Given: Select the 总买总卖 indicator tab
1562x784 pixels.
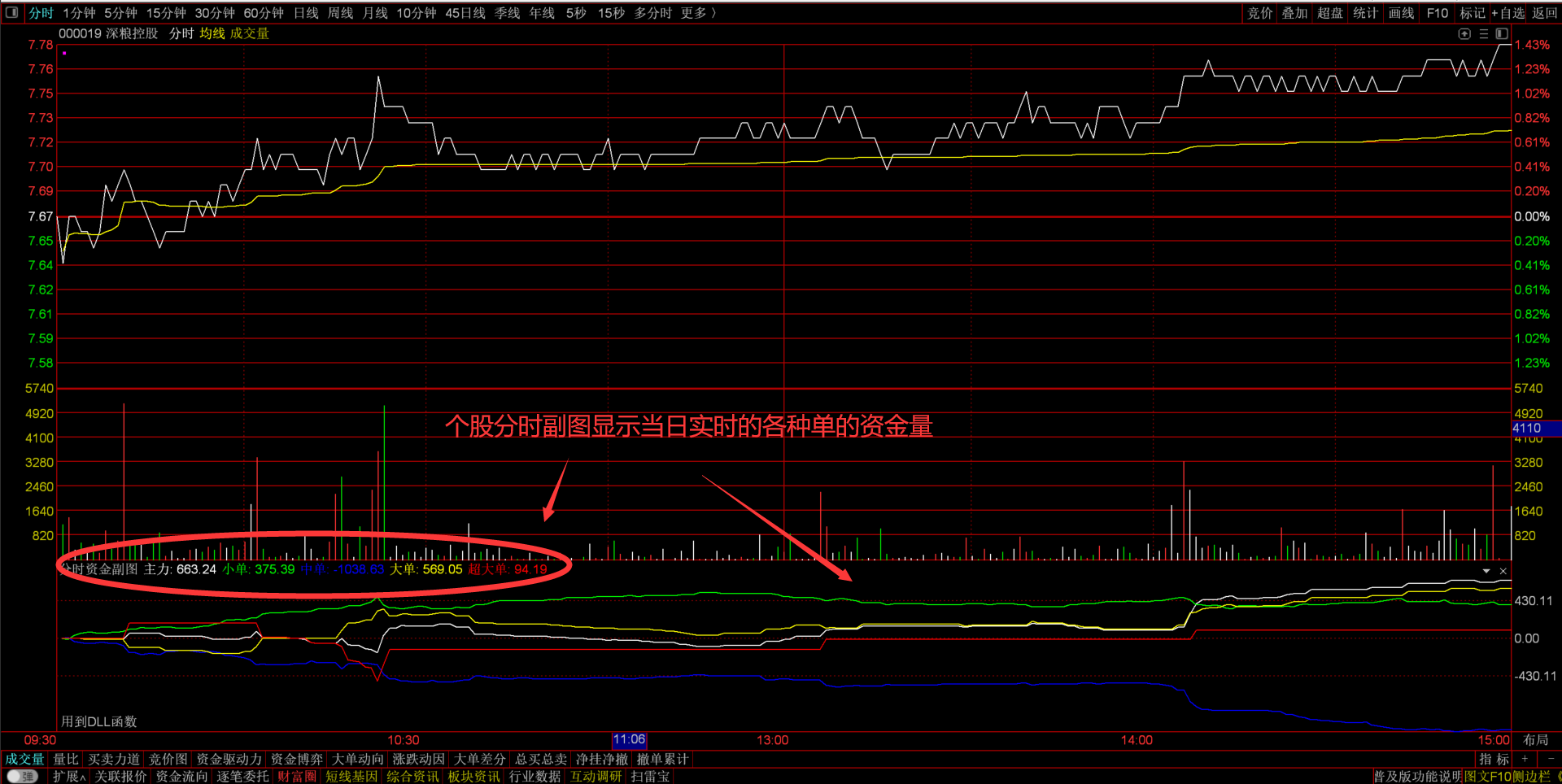Looking at the screenshot, I should pos(541,759).
